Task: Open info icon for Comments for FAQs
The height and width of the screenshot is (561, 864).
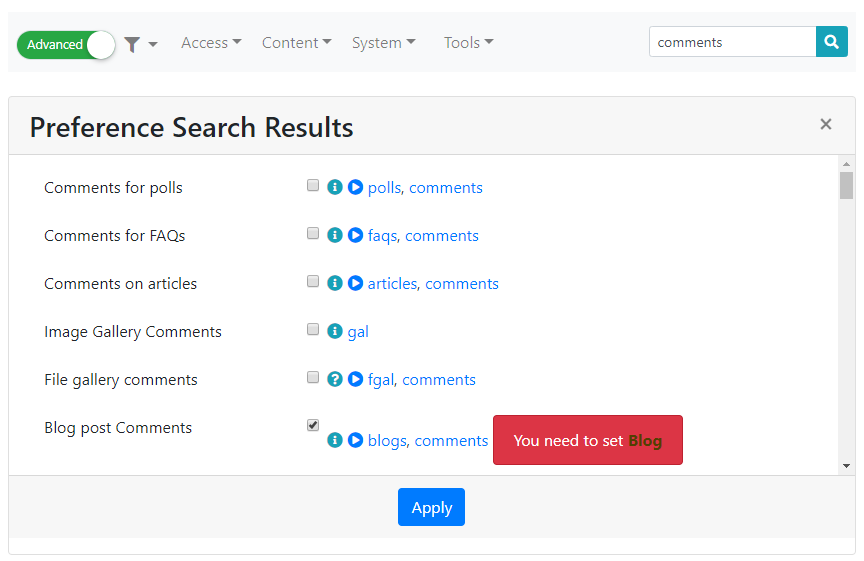Action: tap(335, 235)
